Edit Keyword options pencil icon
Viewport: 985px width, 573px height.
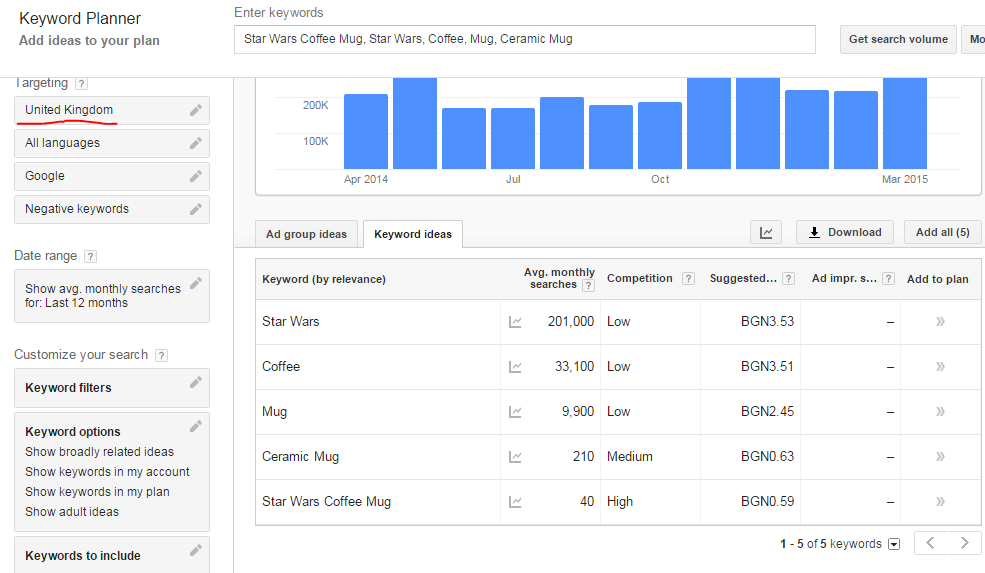[x=196, y=426]
